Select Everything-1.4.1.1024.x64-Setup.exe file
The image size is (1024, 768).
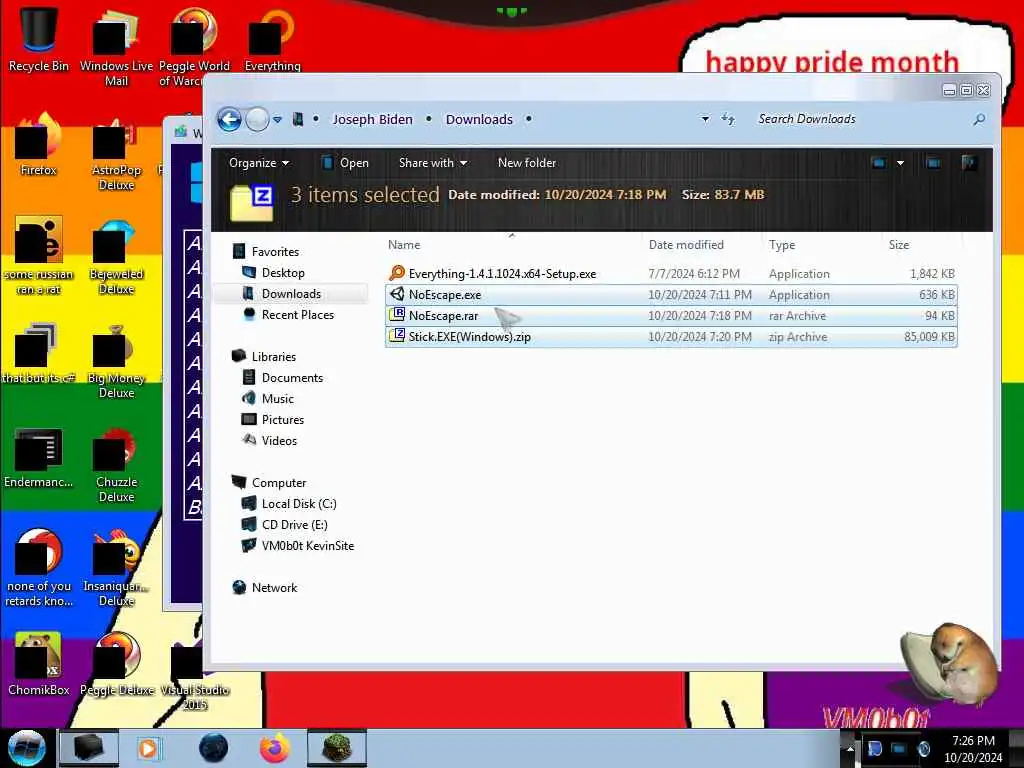[671, 274]
